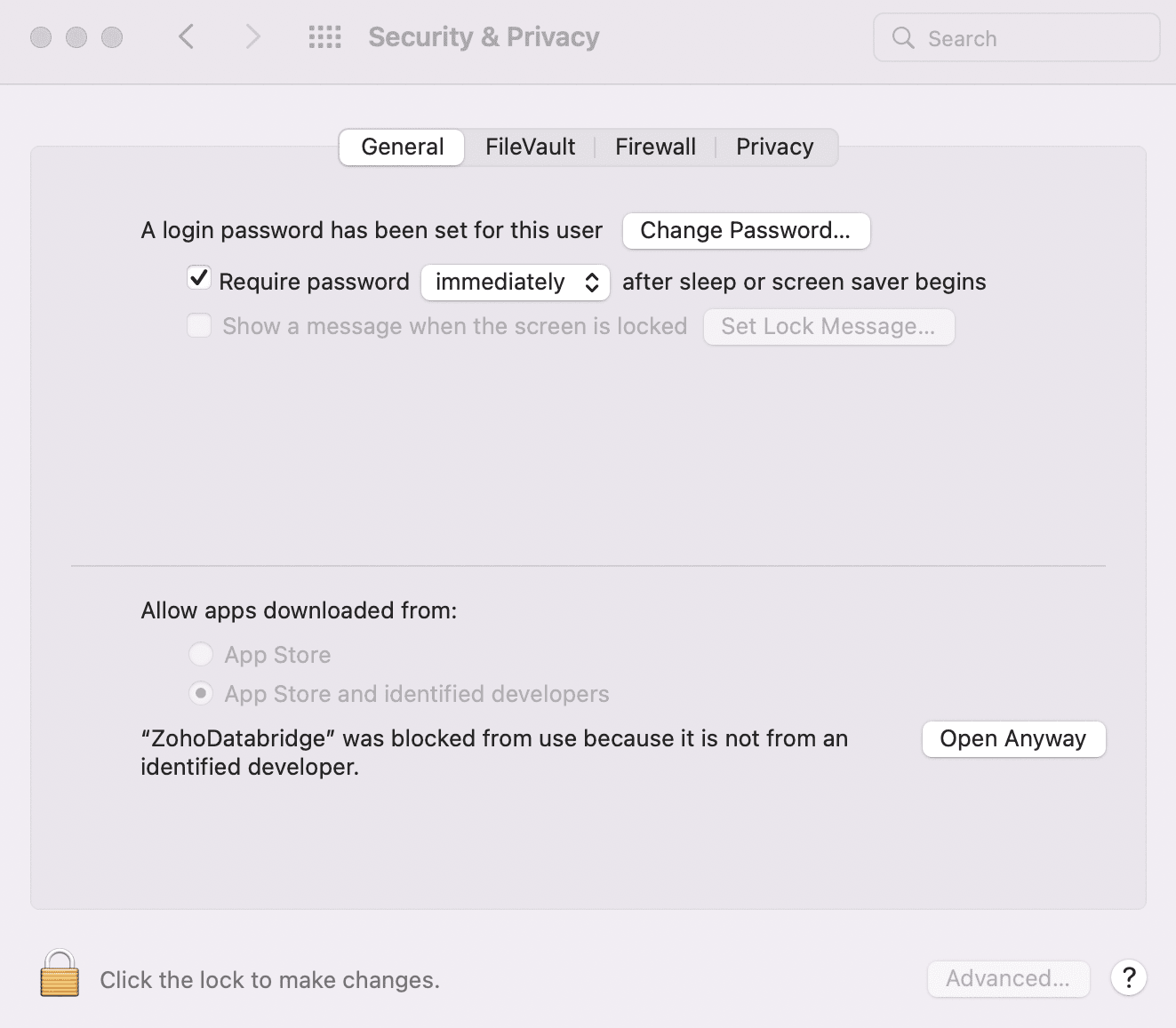Viewport: 1176px width, 1028px height.
Task: Enable Show a message when locked checkbox
Action: click(x=199, y=326)
